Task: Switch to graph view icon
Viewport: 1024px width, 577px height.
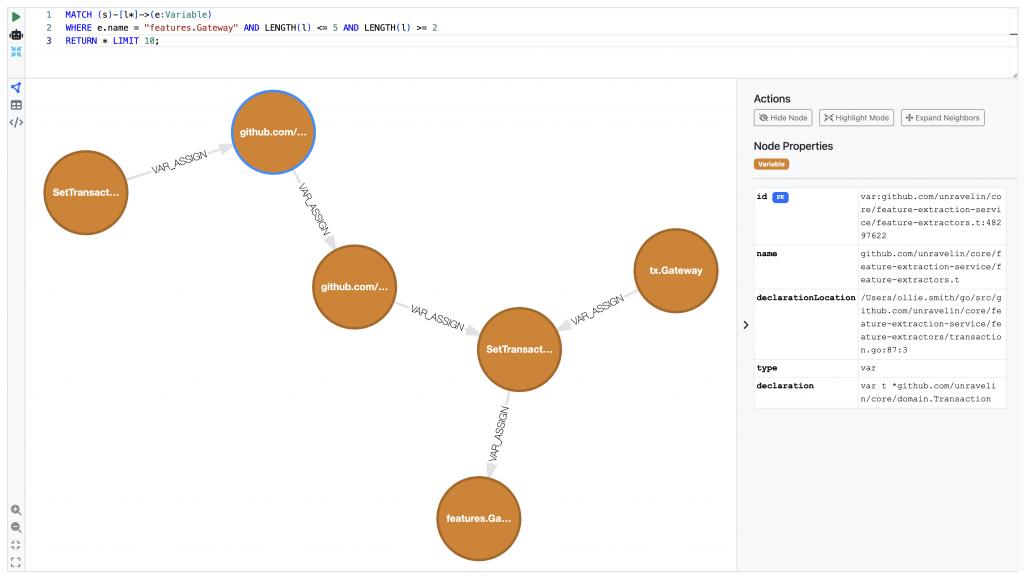Action: pyautogui.click(x=16, y=88)
